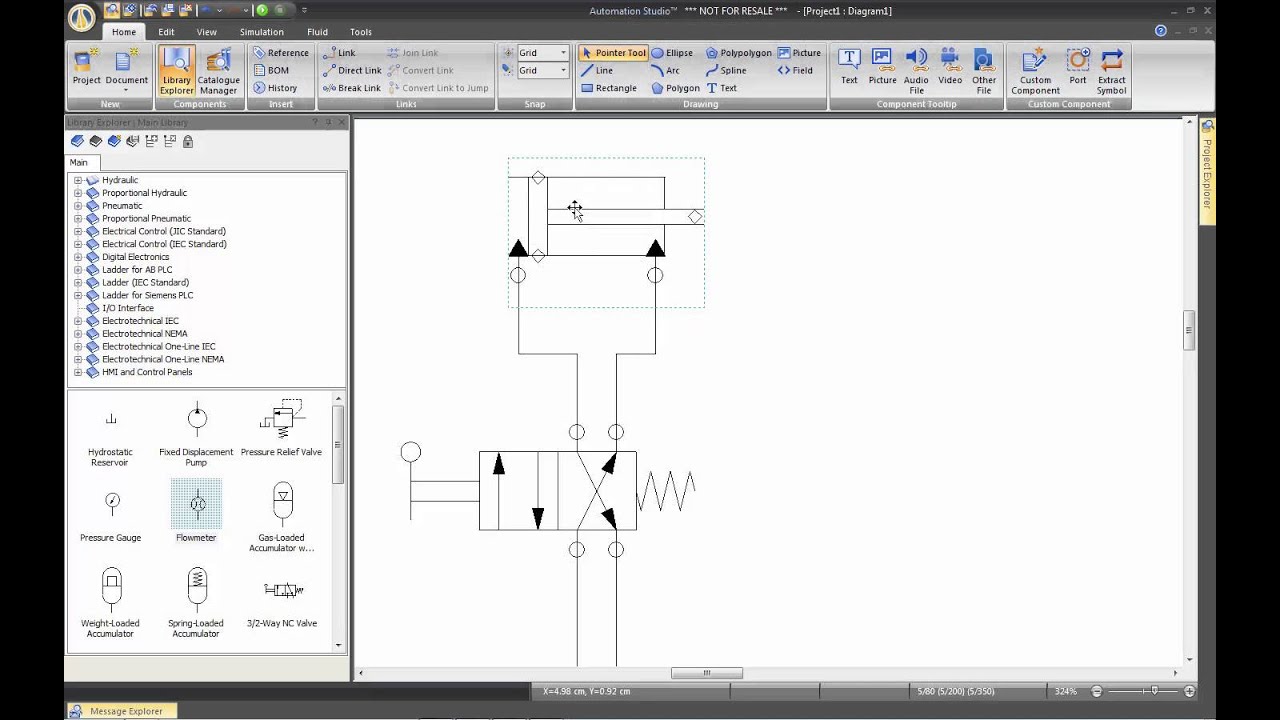This screenshot has width=1280, height=720.
Task: Expand the Electrotechnical IEC node
Action: (x=77, y=321)
